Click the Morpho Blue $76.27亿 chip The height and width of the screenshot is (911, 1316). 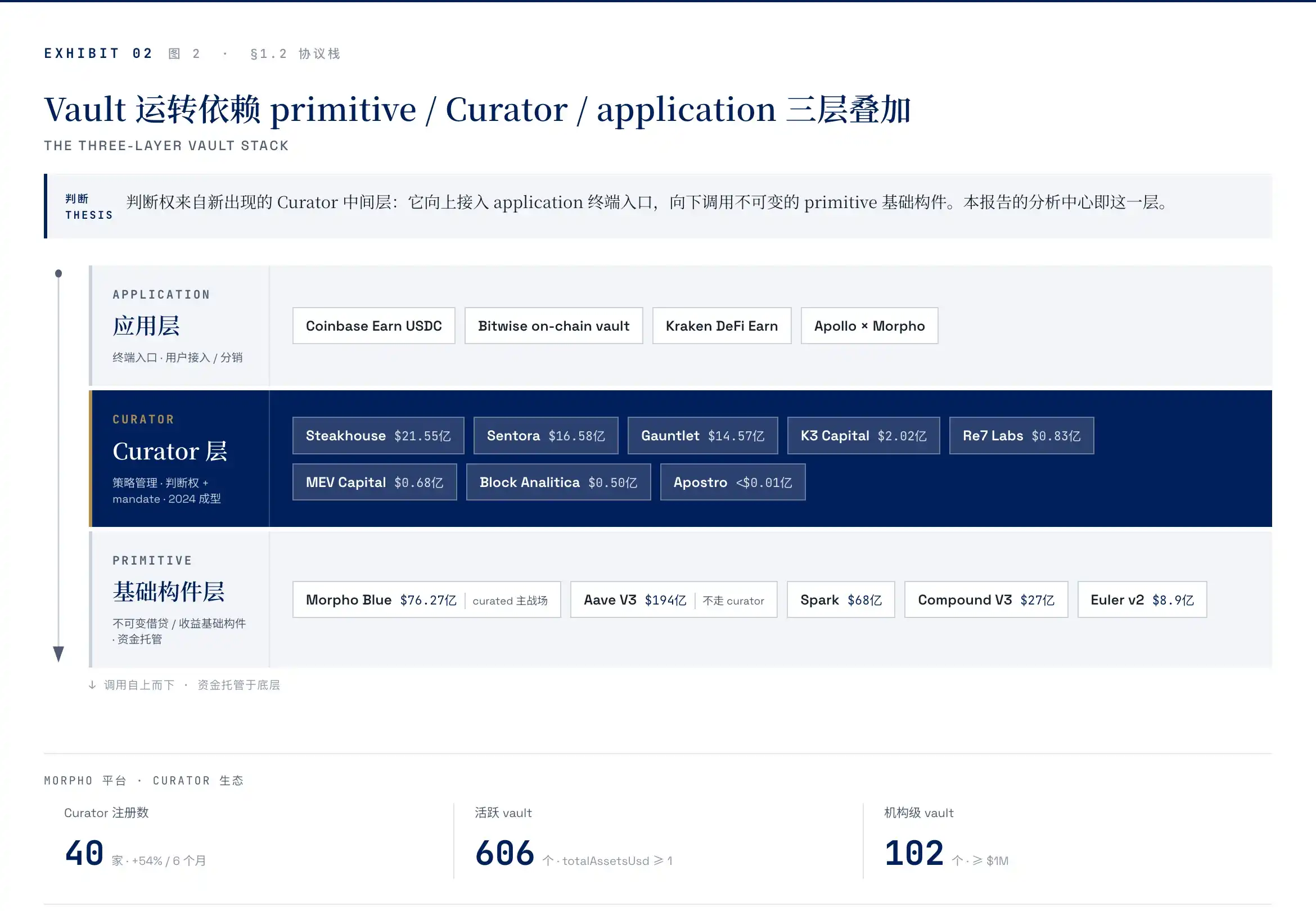427,600
